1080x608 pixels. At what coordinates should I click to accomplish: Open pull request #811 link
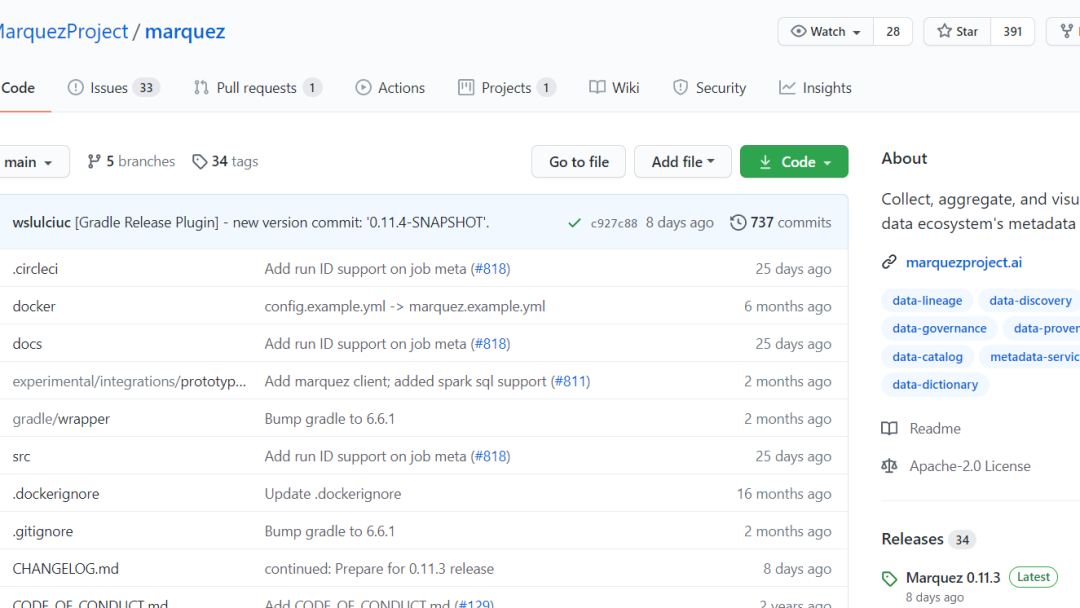click(x=570, y=381)
